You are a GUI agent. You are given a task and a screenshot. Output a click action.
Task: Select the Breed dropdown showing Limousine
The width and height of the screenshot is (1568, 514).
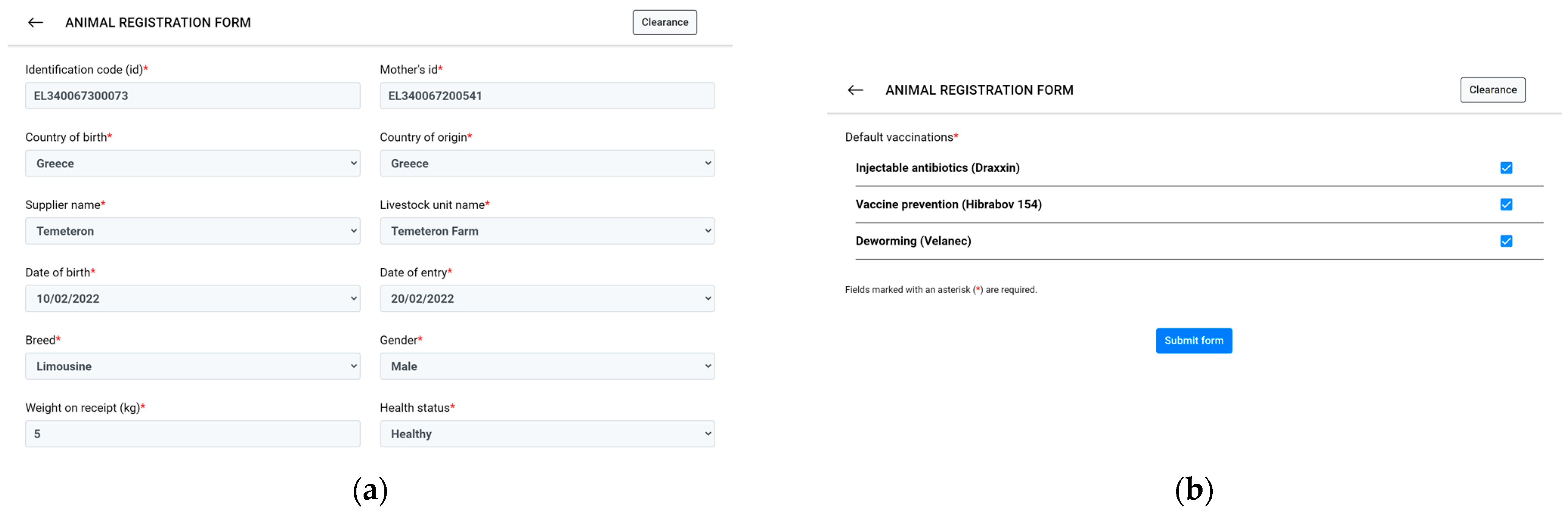(x=192, y=366)
